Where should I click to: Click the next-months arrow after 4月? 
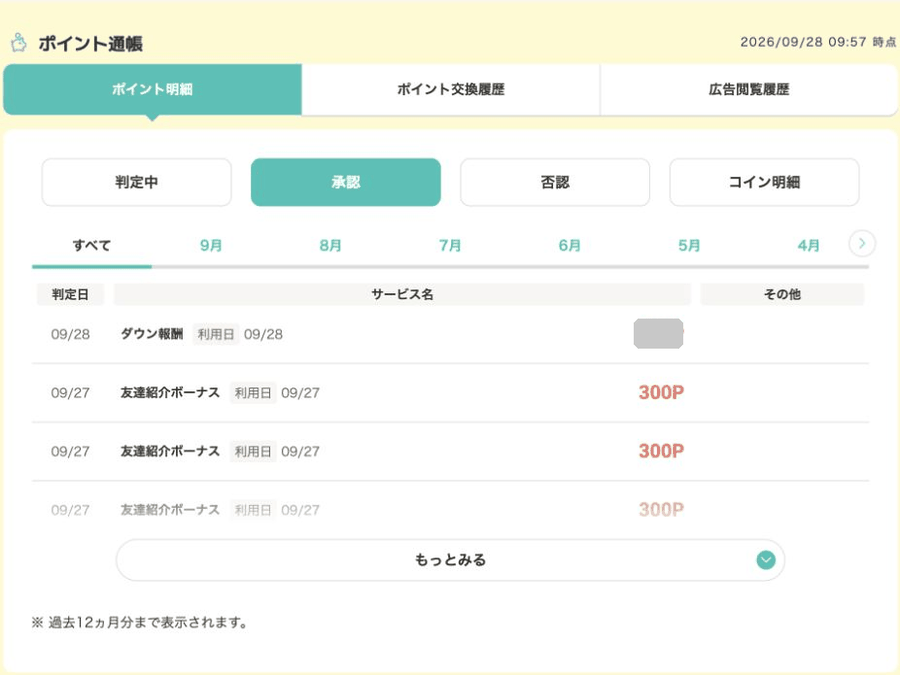coord(862,243)
